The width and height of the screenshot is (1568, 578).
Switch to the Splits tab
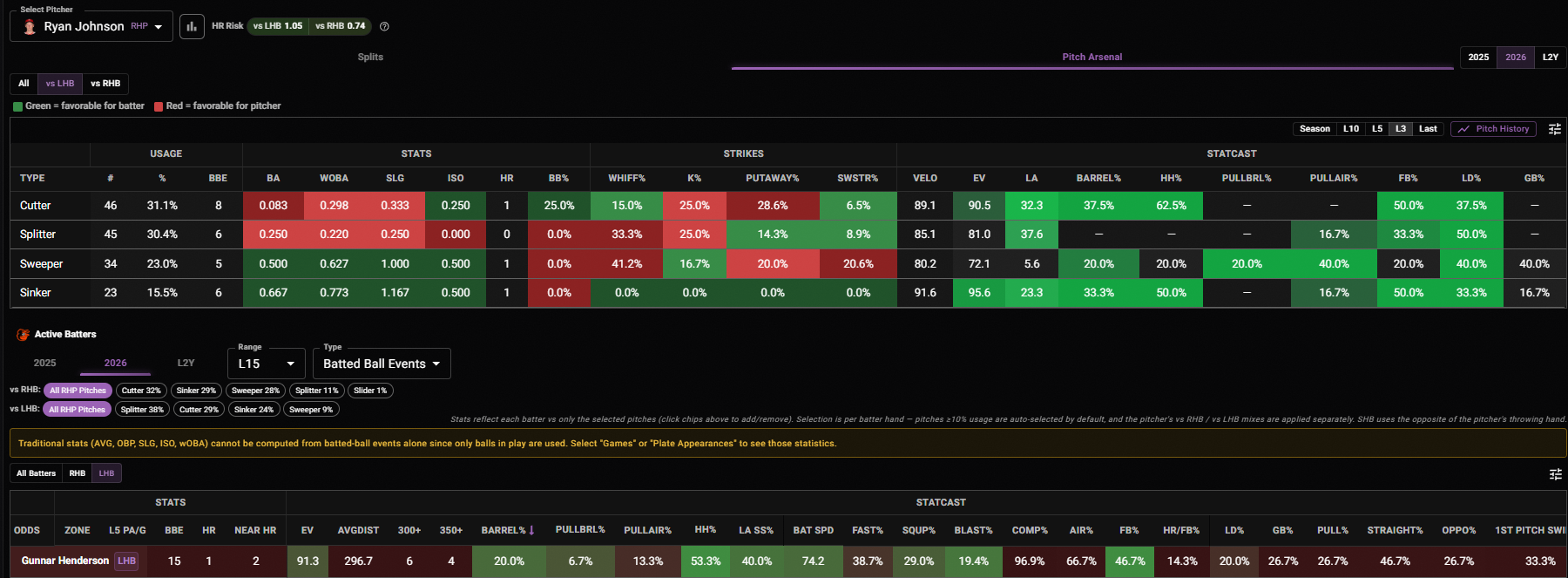click(x=370, y=57)
